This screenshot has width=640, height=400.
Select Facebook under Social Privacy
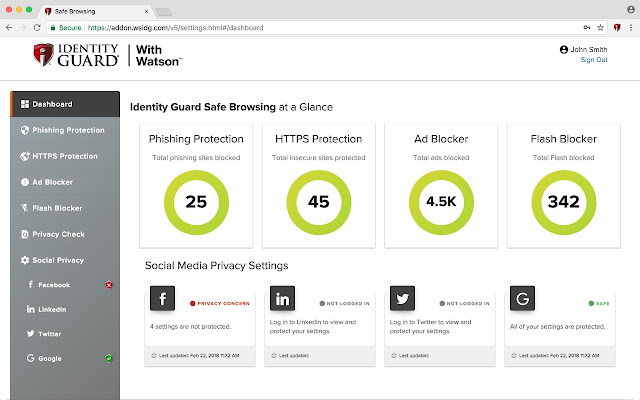[54, 285]
